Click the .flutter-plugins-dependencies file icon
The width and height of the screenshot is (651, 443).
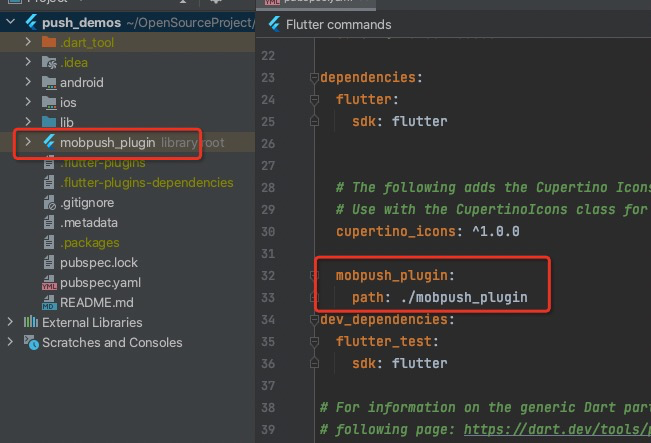tap(49, 182)
